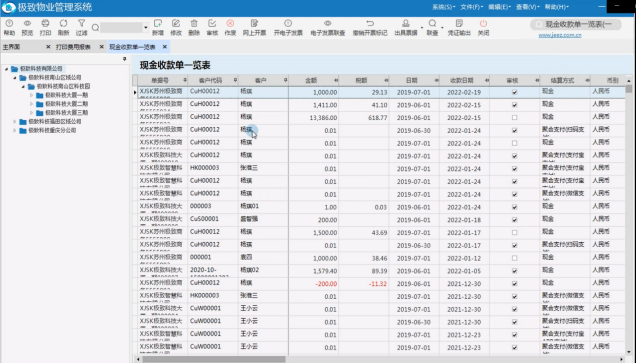Click the red 关闭 power icon
The width and height of the screenshot is (636, 364).
coord(483,24)
